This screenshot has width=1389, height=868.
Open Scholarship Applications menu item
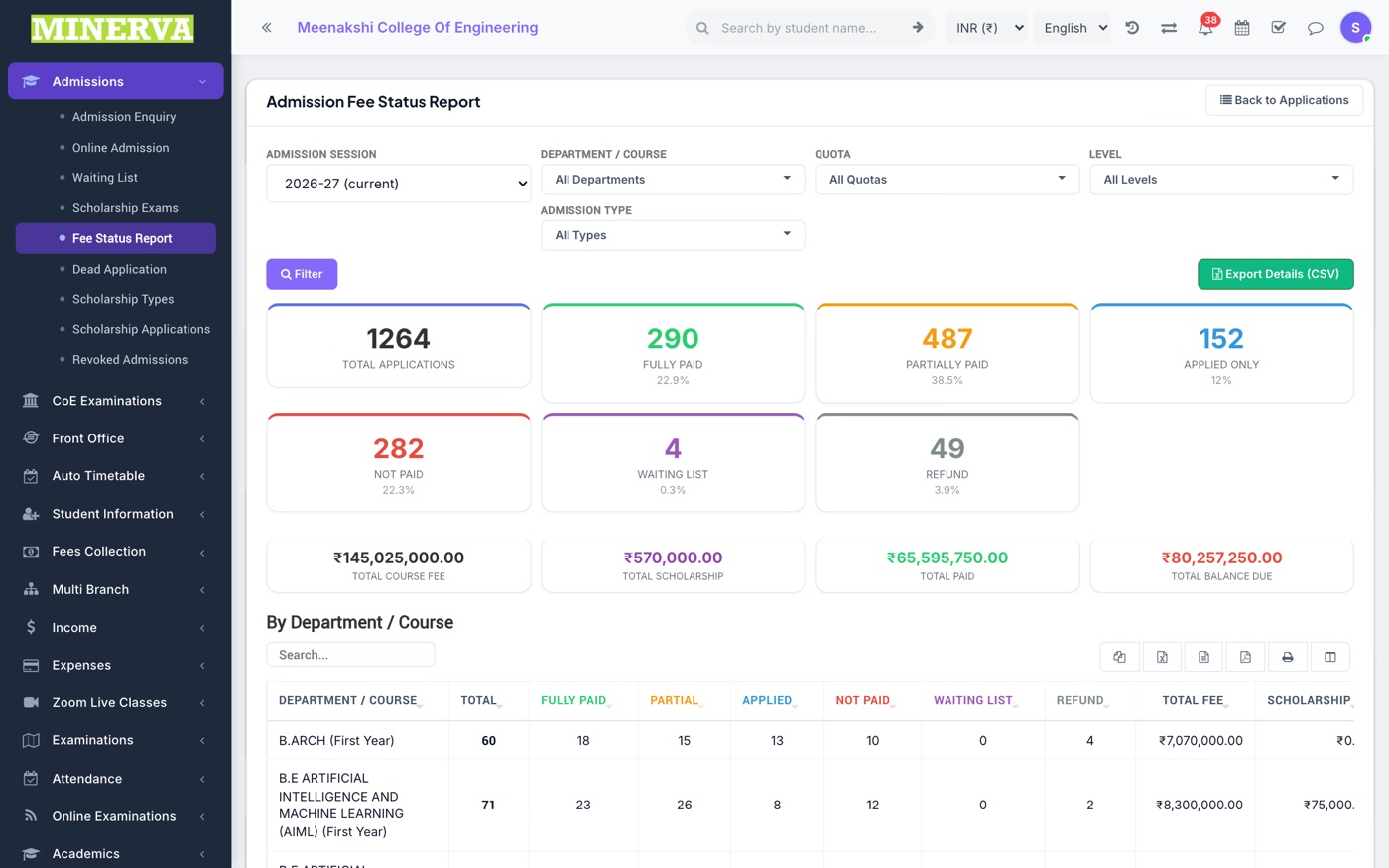[141, 329]
